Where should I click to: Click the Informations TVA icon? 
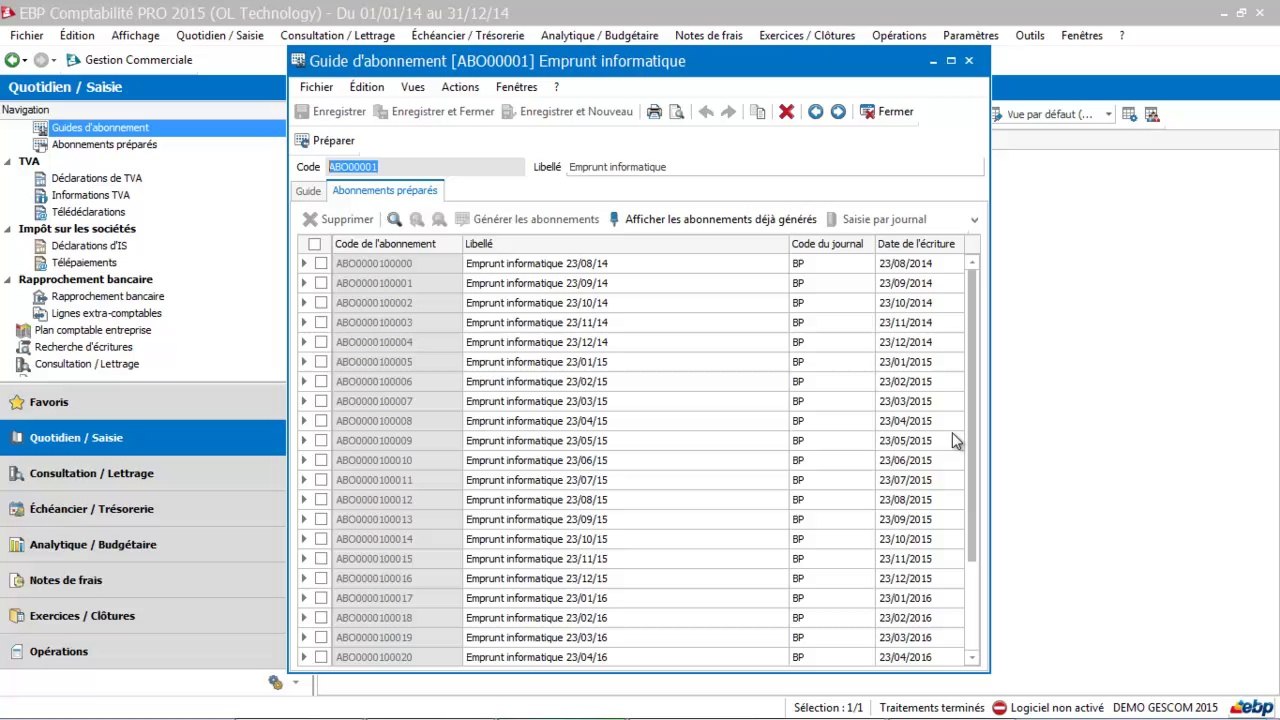(41, 195)
